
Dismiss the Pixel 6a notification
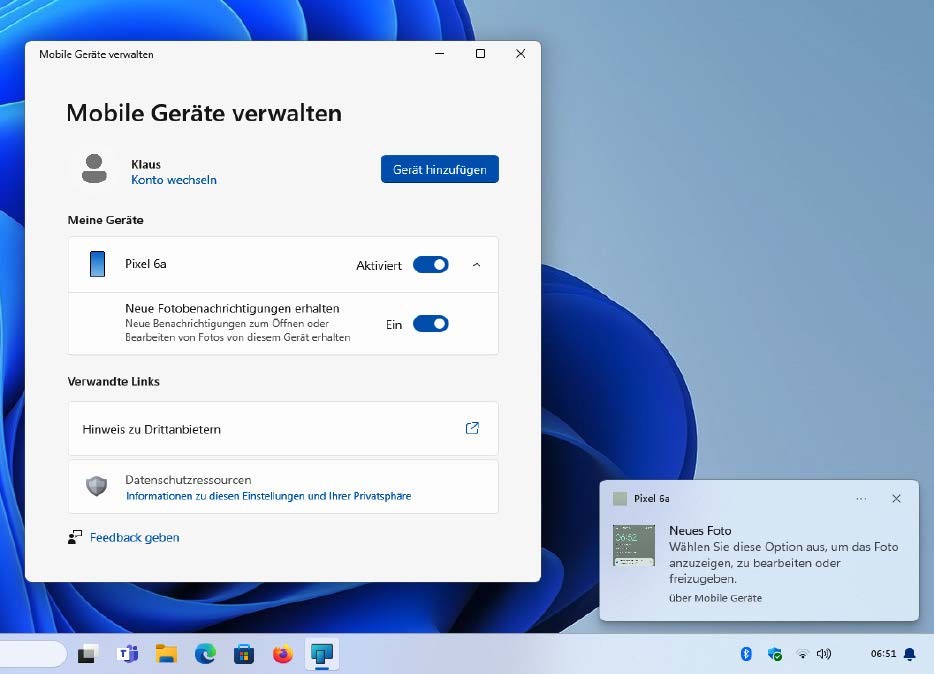pos(896,498)
